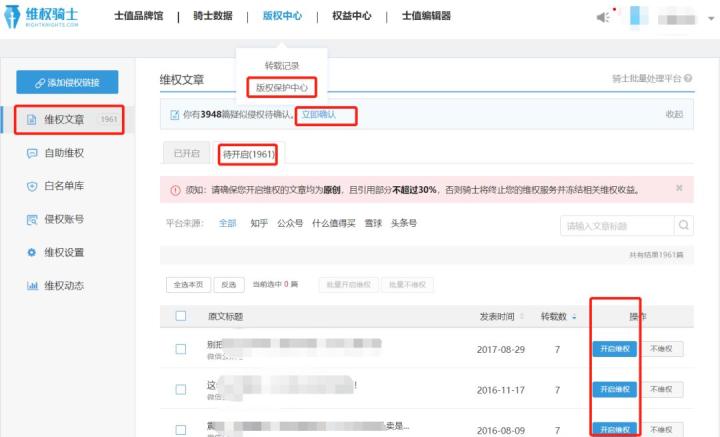720x437 pixels.
Task: Tick the checkbox for the 2017-08-29 article
Action: [x=181, y=349]
